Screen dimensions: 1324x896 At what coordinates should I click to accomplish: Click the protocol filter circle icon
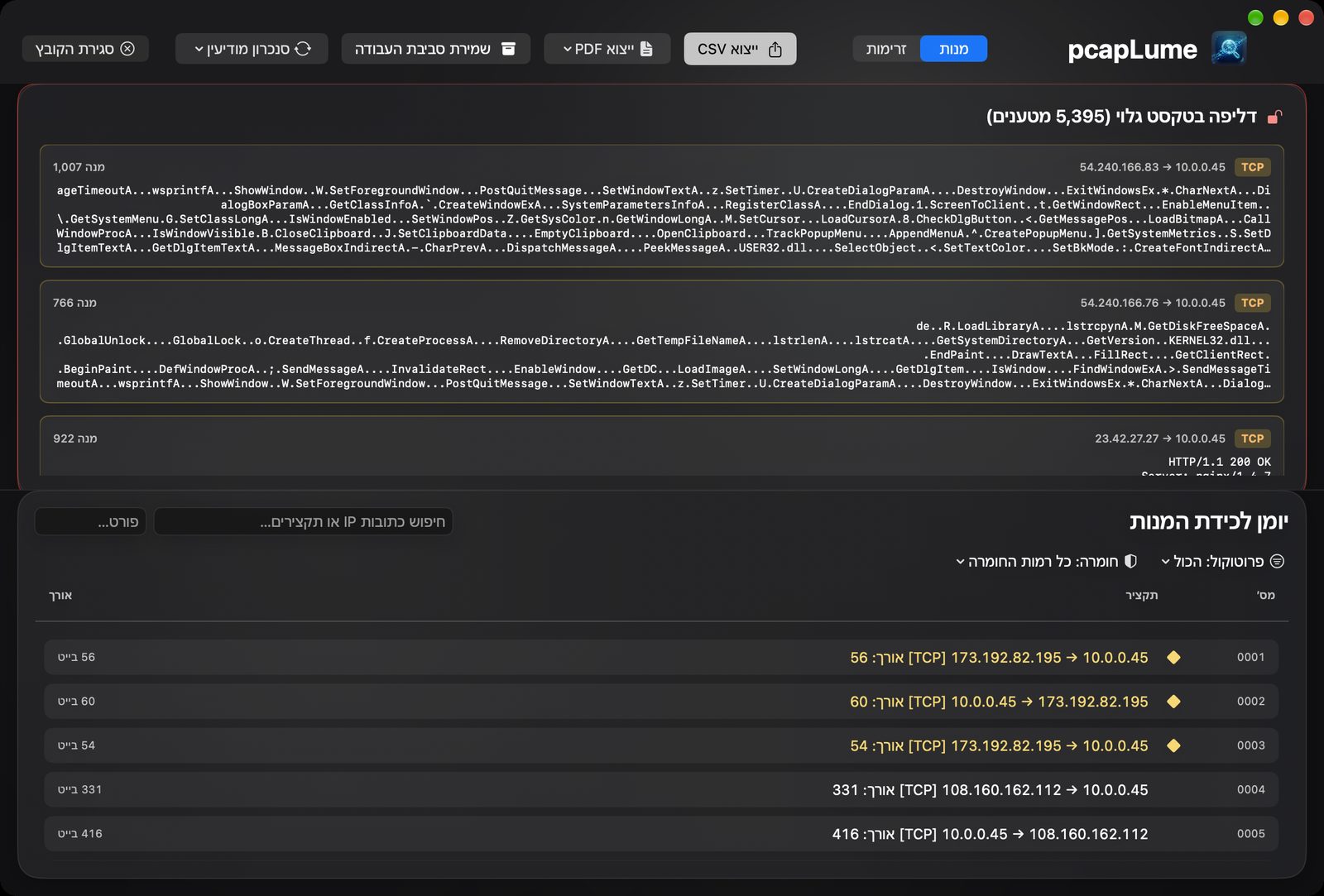click(x=1277, y=561)
